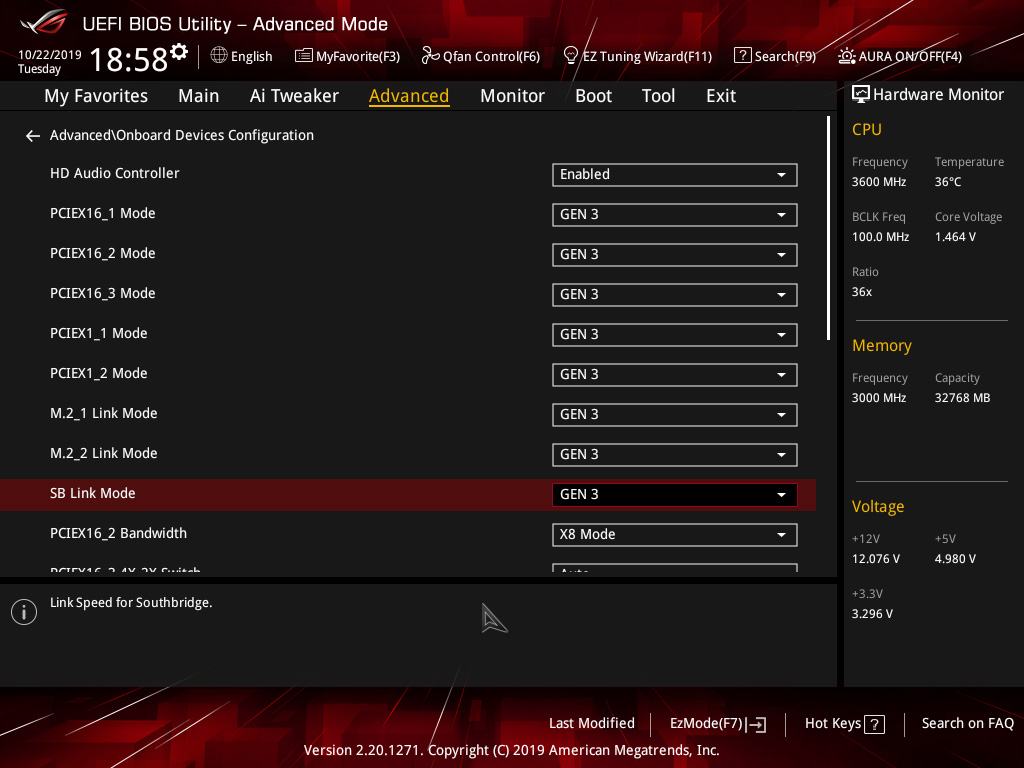Click the Hot Keys question mark icon
Image resolution: width=1024 pixels, height=768 pixels.
point(874,724)
